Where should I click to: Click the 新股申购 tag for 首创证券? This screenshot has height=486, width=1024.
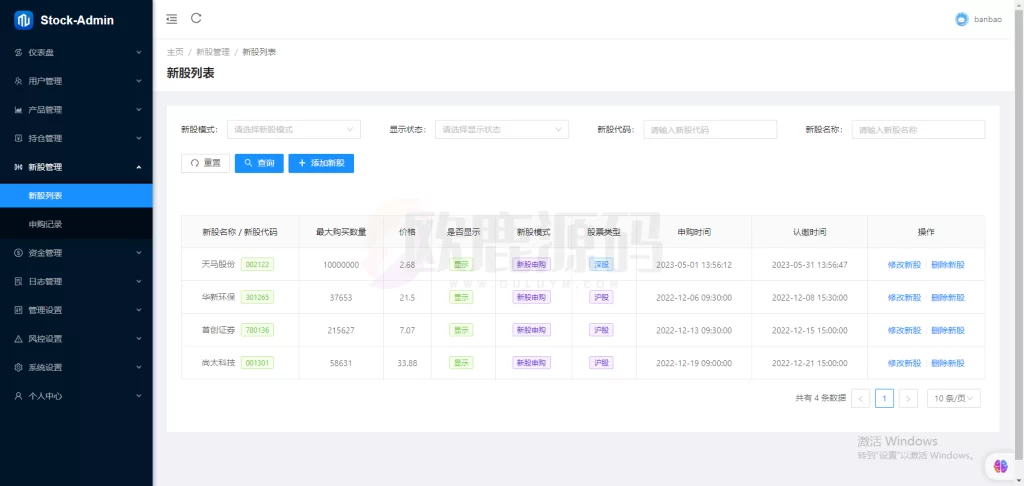[531, 330]
